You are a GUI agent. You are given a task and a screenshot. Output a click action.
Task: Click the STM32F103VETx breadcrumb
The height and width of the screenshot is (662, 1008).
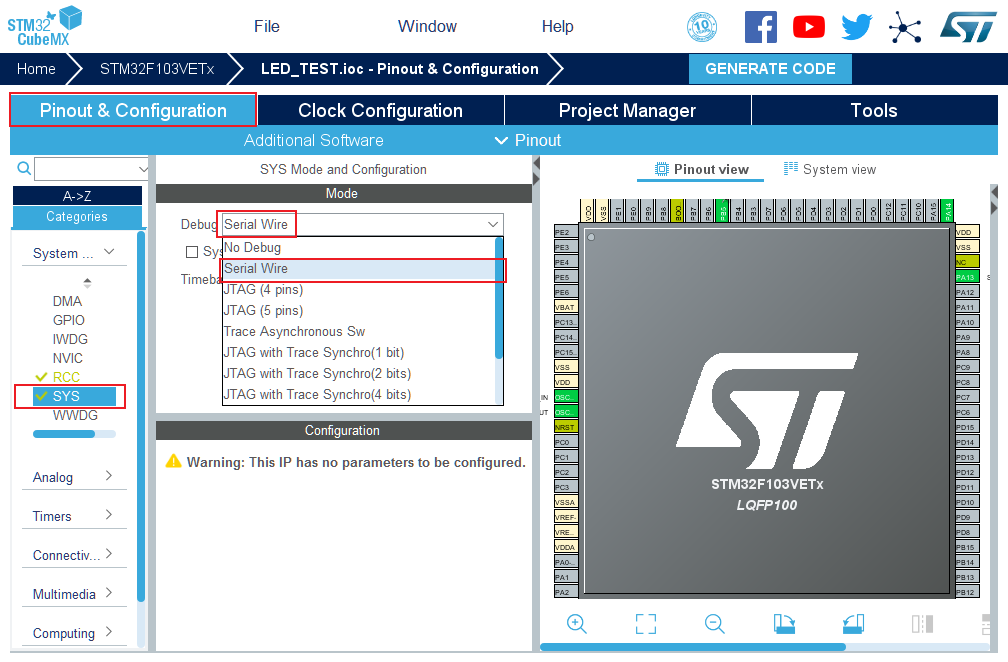coord(157,69)
